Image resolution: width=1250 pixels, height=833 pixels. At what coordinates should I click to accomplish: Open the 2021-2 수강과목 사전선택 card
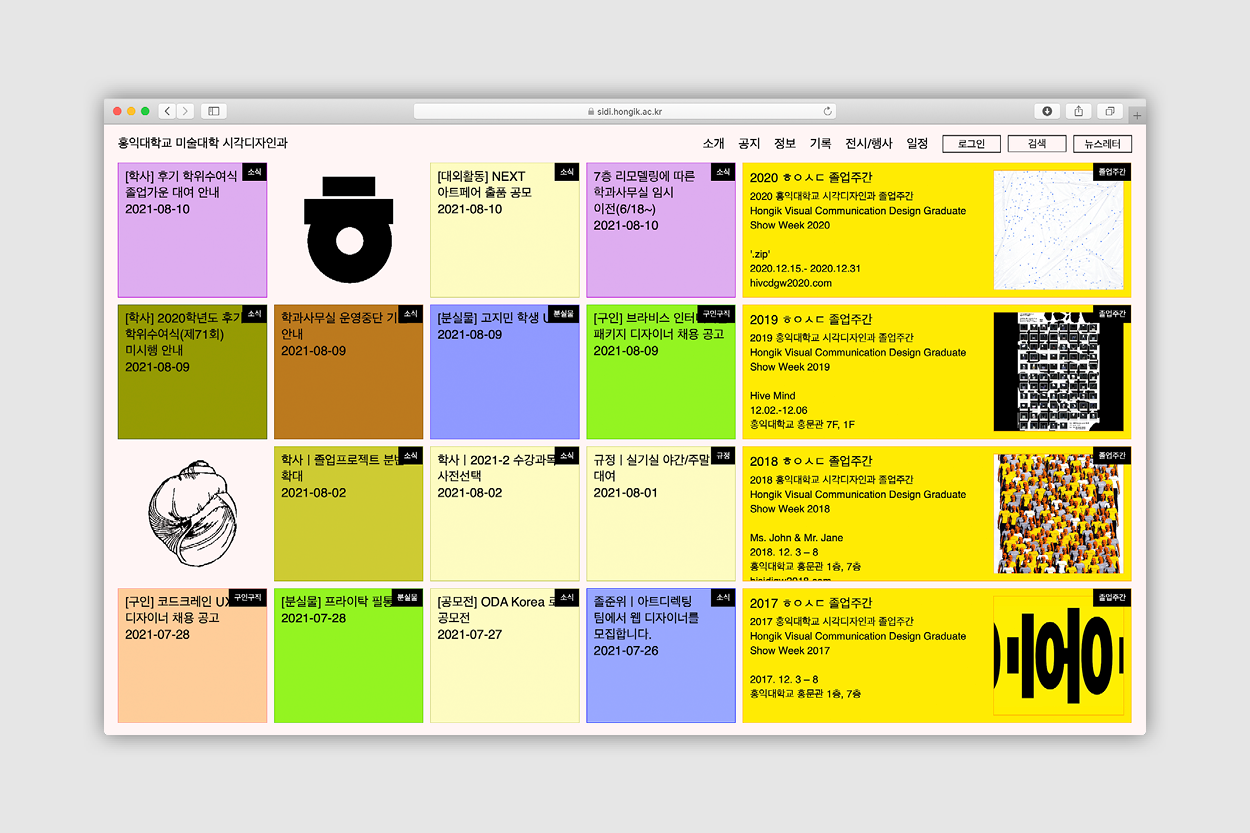tap(504, 514)
